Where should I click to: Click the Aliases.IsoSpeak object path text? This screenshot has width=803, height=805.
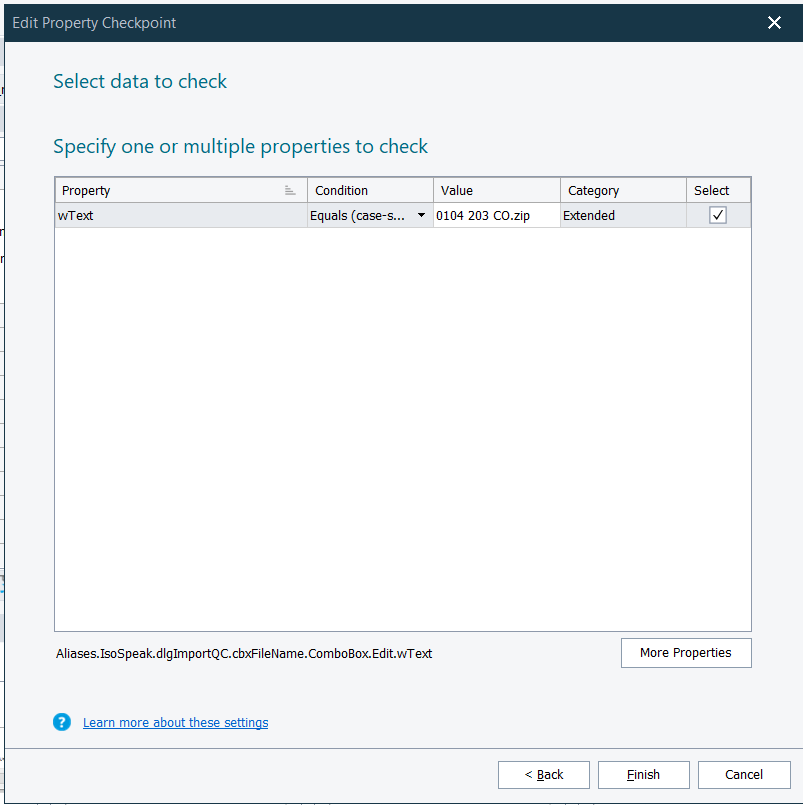(x=243, y=653)
